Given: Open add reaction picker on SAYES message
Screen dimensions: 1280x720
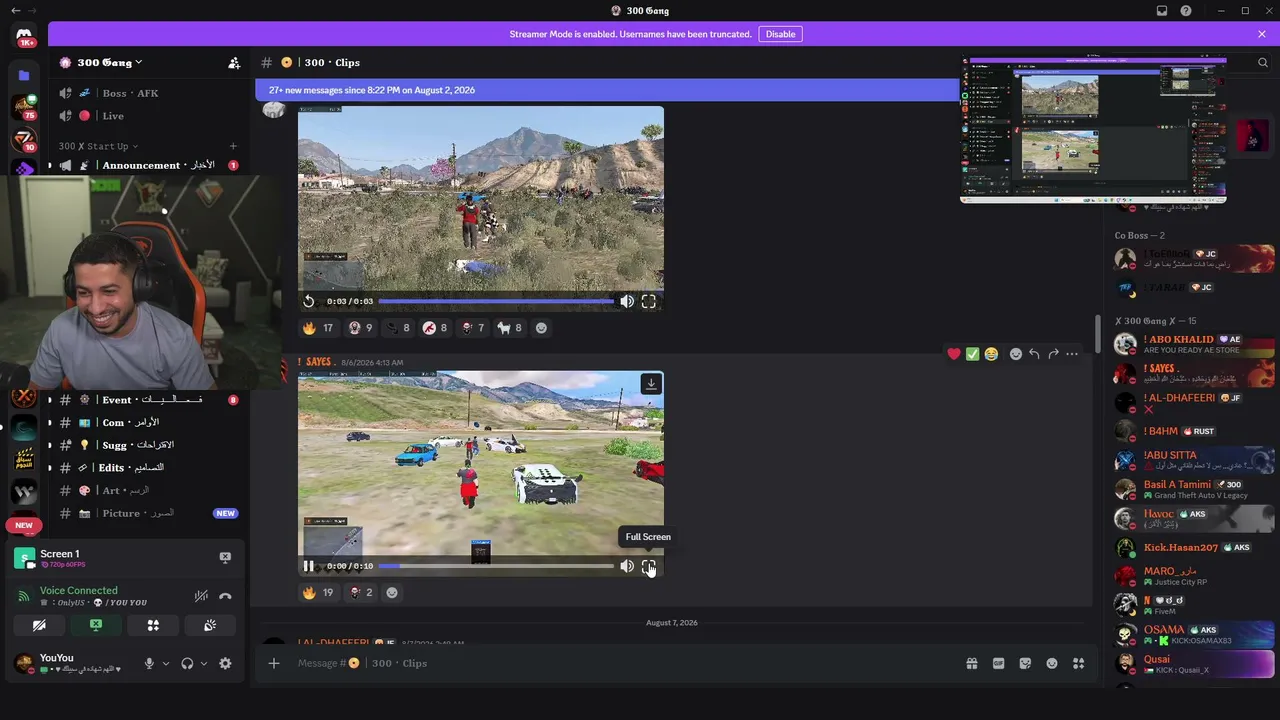Looking at the screenshot, I should coord(1016,354).
